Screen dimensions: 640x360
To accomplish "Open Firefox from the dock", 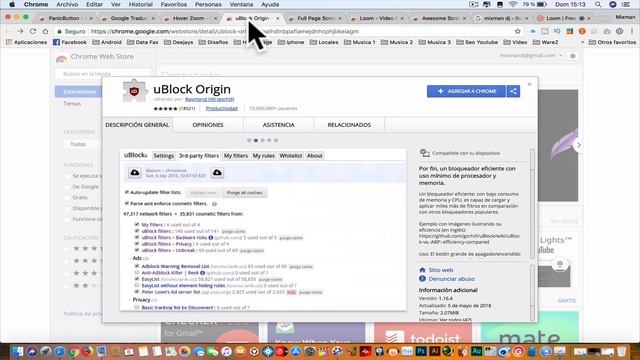I will (x=87, y=351).
